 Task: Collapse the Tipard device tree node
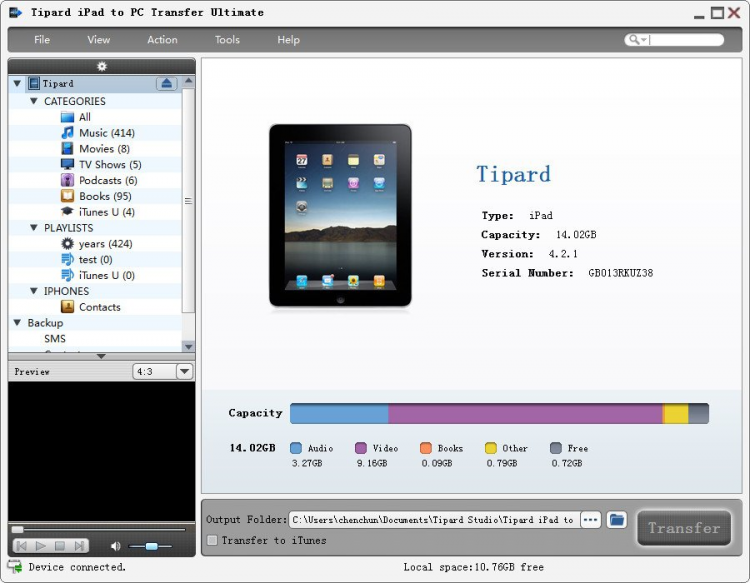(17, 84)
